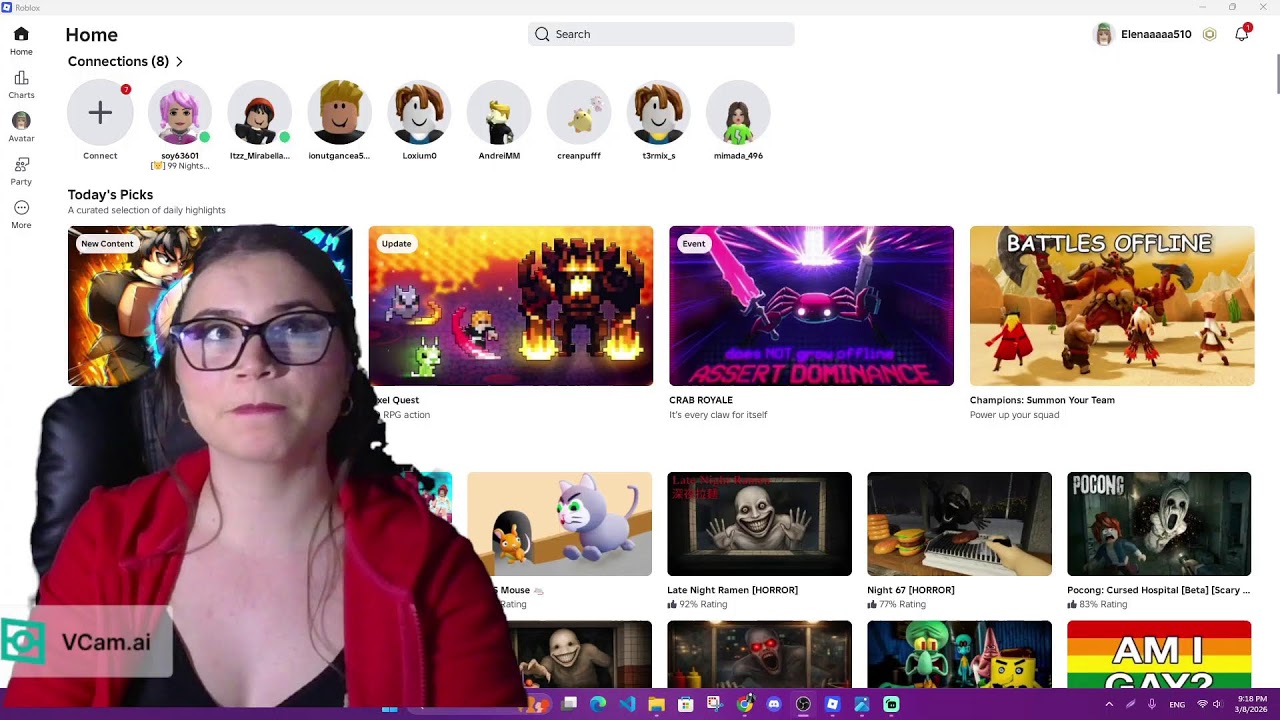Click the Connect plus button

100,113
